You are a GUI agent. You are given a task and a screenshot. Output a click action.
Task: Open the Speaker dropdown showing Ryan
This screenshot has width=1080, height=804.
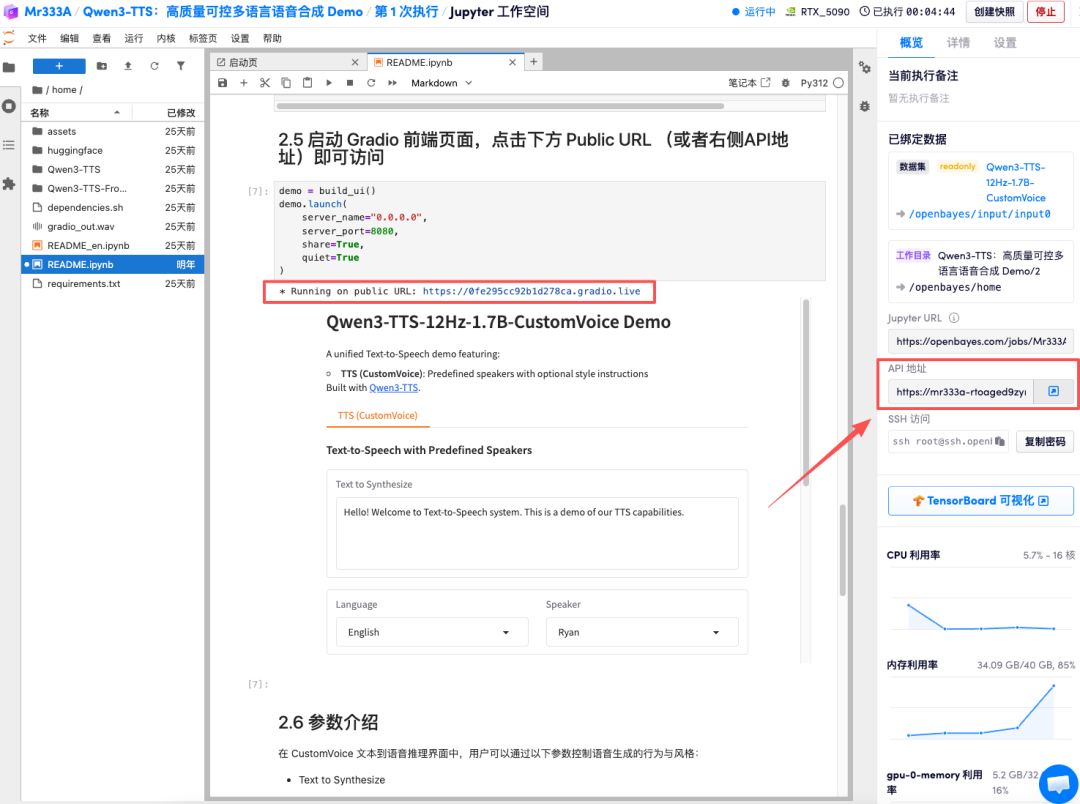point(642,632)
